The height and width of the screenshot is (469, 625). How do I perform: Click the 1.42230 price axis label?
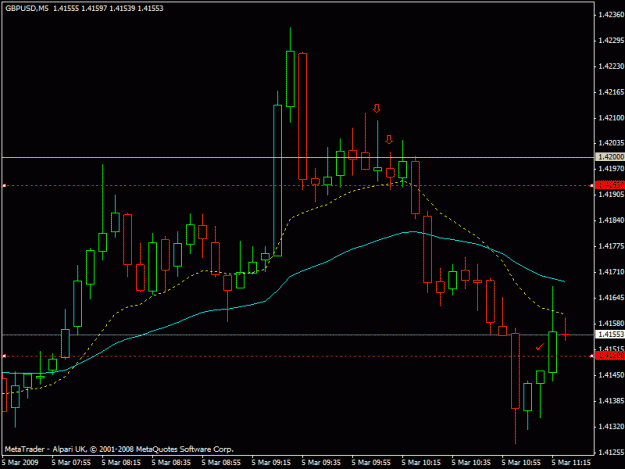pos(611,66)
